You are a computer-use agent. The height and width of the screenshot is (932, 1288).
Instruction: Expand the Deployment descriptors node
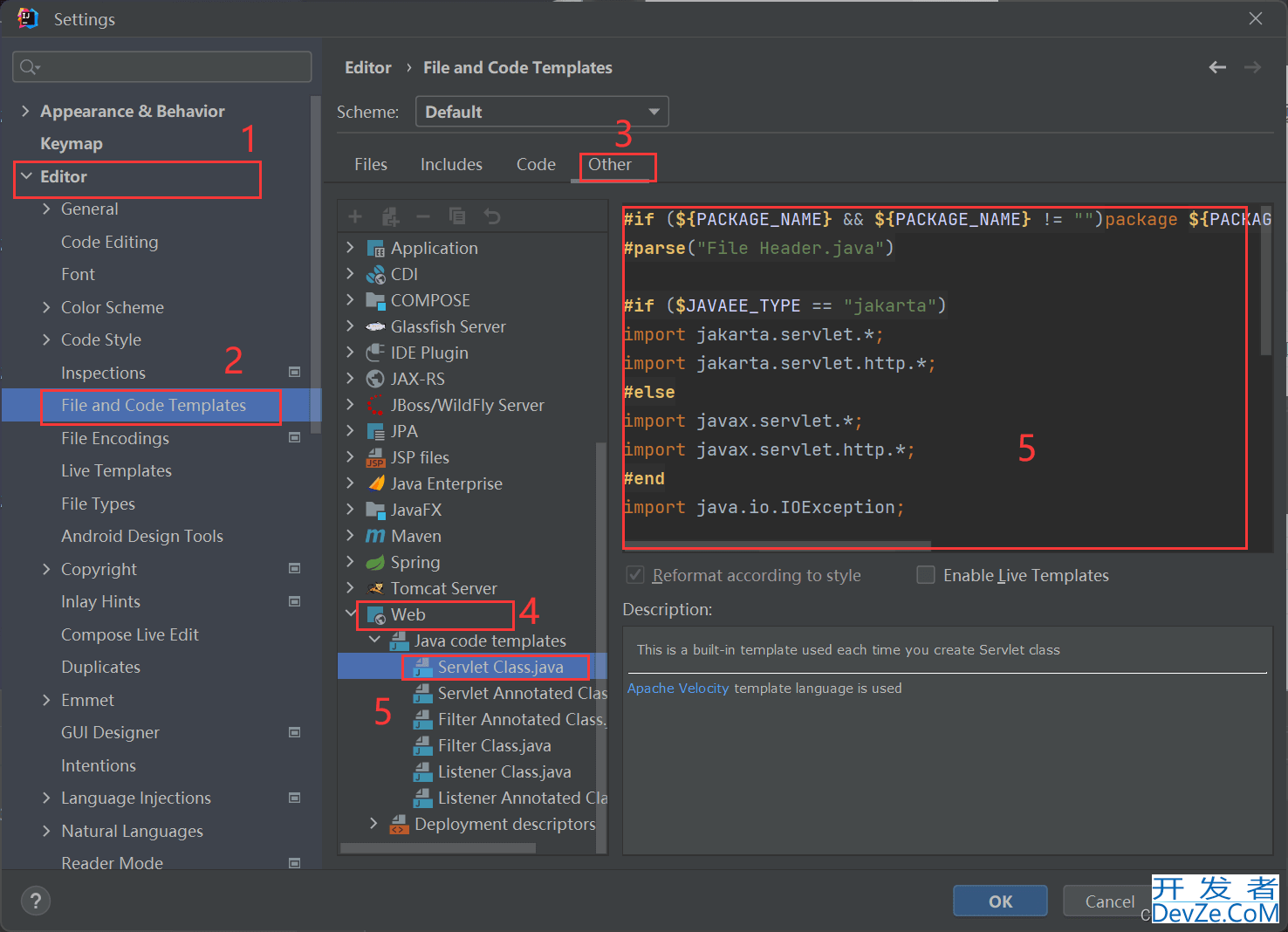click(x=374, y=824)
